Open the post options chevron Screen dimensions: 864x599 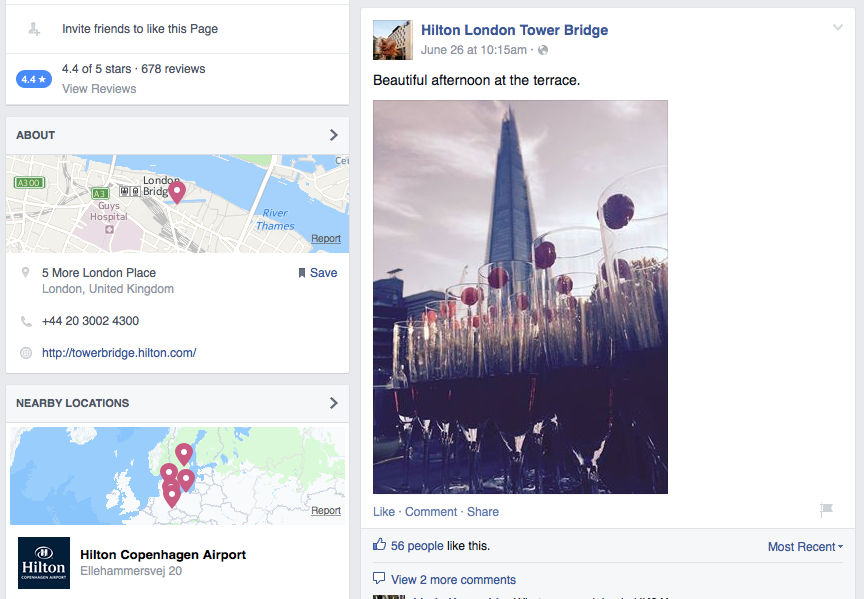tap(838, 28)
